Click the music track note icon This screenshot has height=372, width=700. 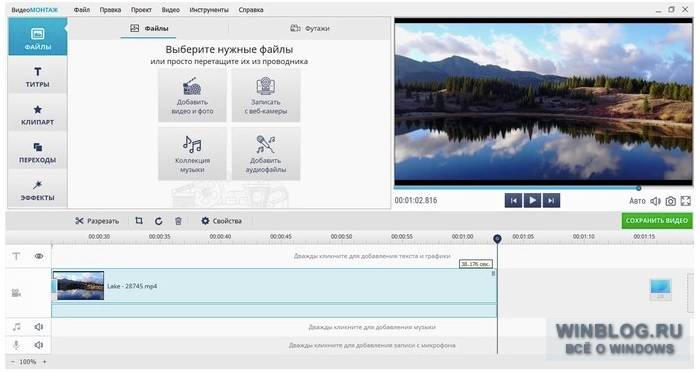17,327
